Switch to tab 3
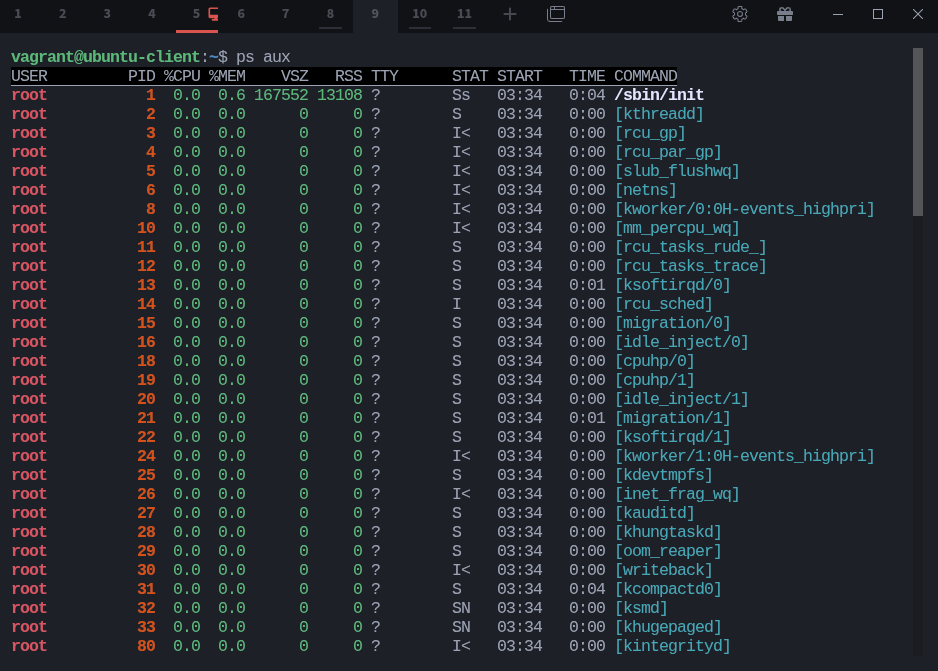 (106, 15)
